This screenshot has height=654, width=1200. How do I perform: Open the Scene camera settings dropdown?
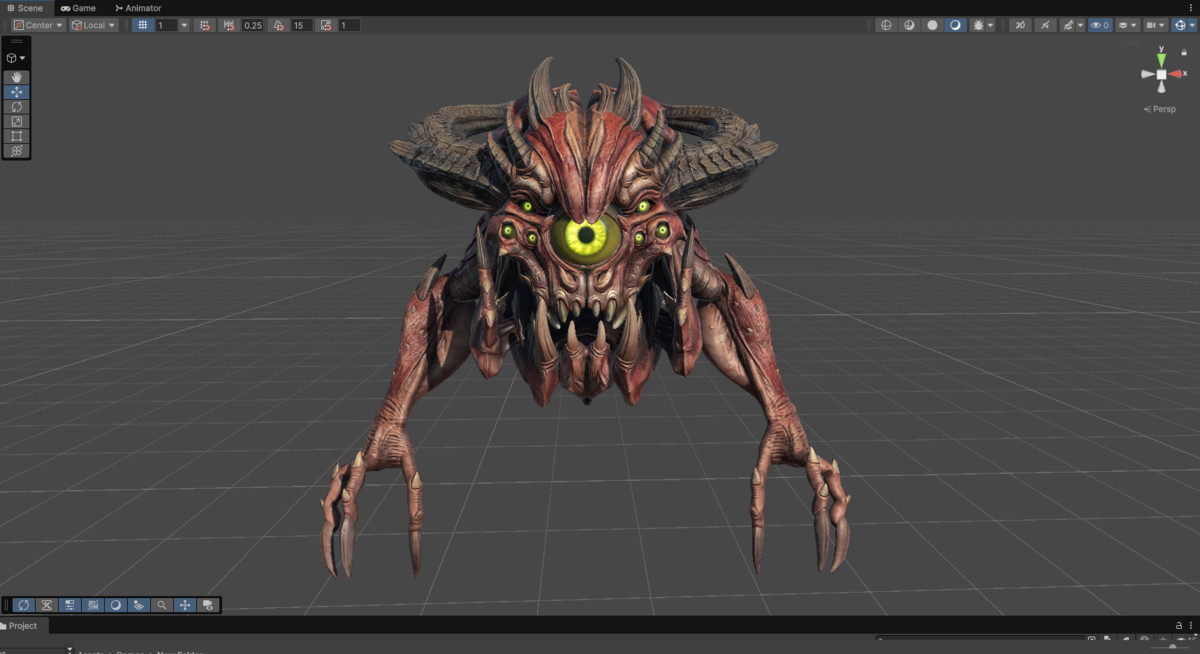[x=1155, y=25]
